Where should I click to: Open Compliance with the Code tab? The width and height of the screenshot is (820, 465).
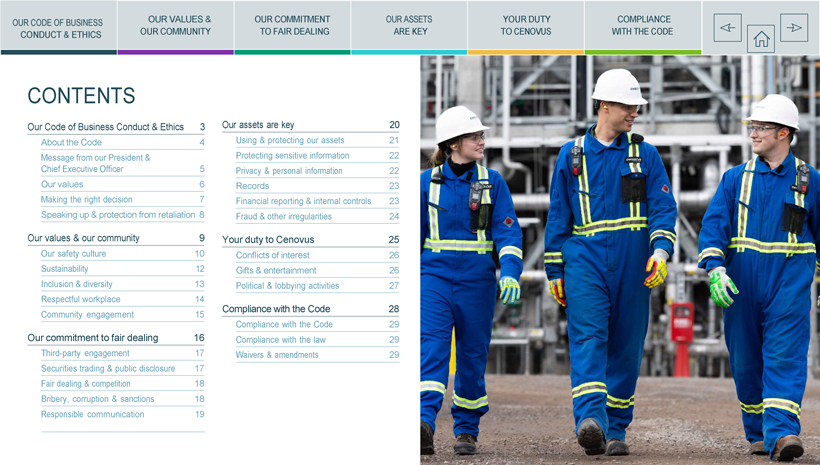click(643, 26)
